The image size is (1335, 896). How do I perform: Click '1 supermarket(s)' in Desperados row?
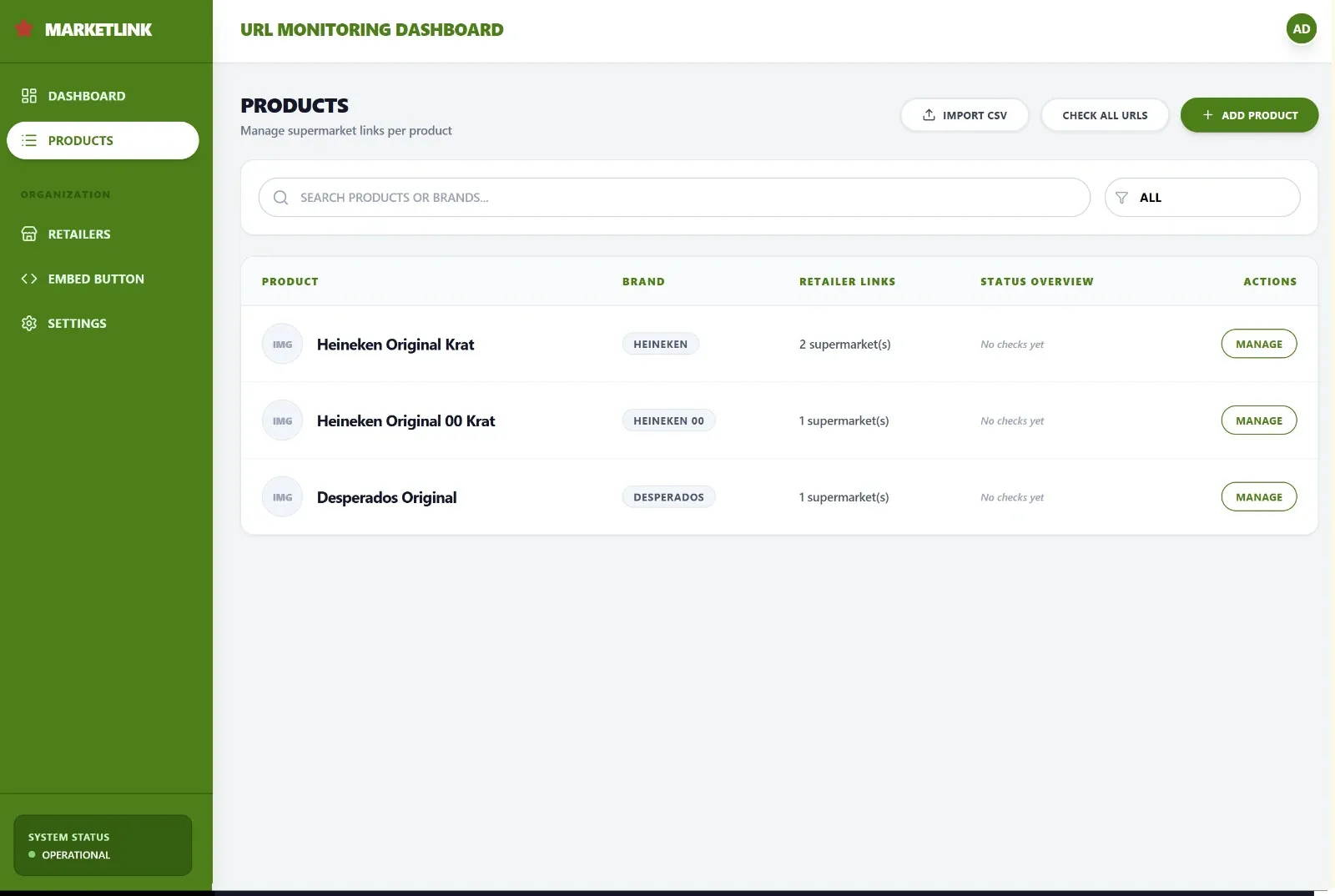click(844, 497)
